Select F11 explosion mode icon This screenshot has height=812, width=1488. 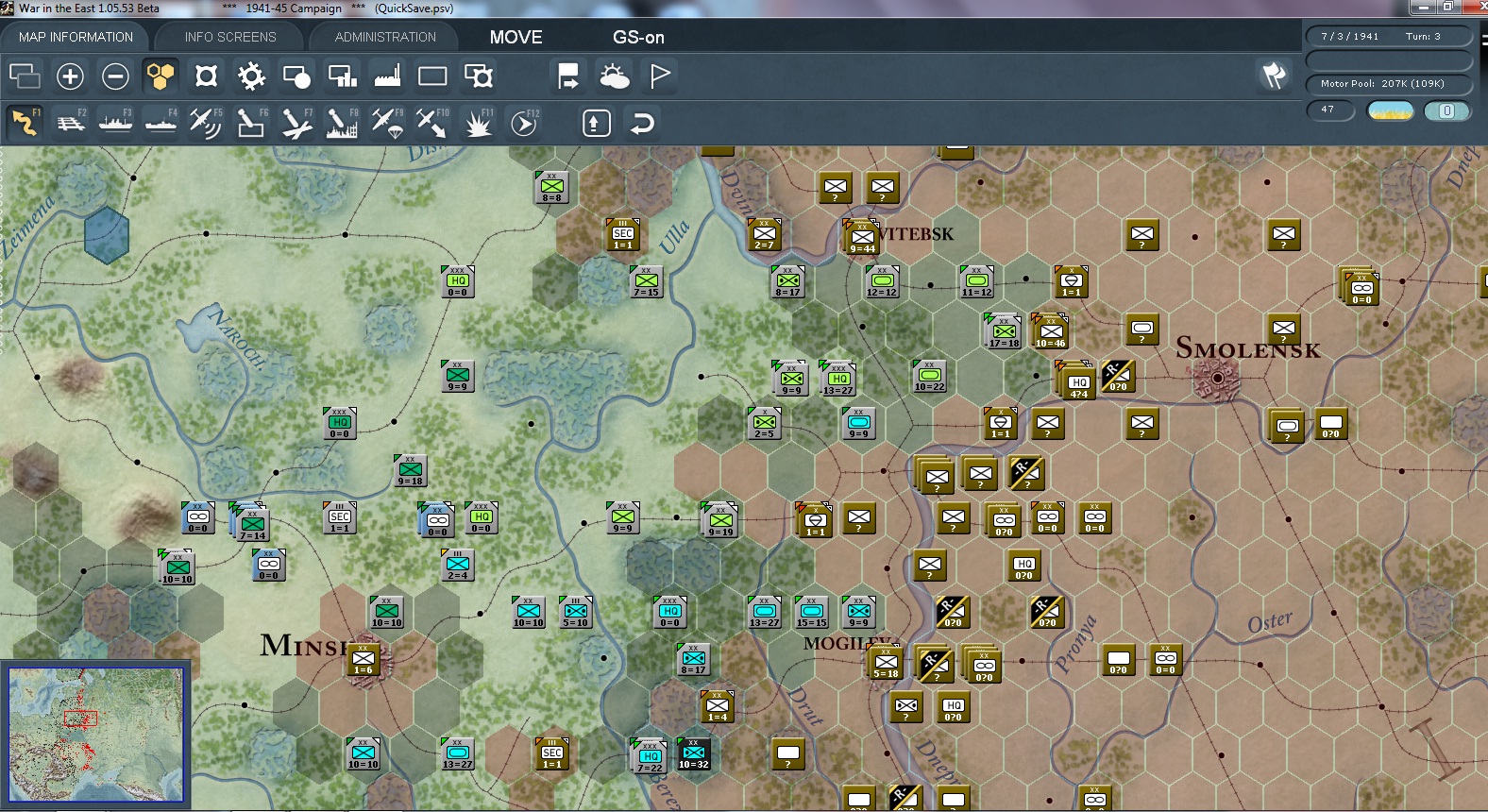coord(479,123)
